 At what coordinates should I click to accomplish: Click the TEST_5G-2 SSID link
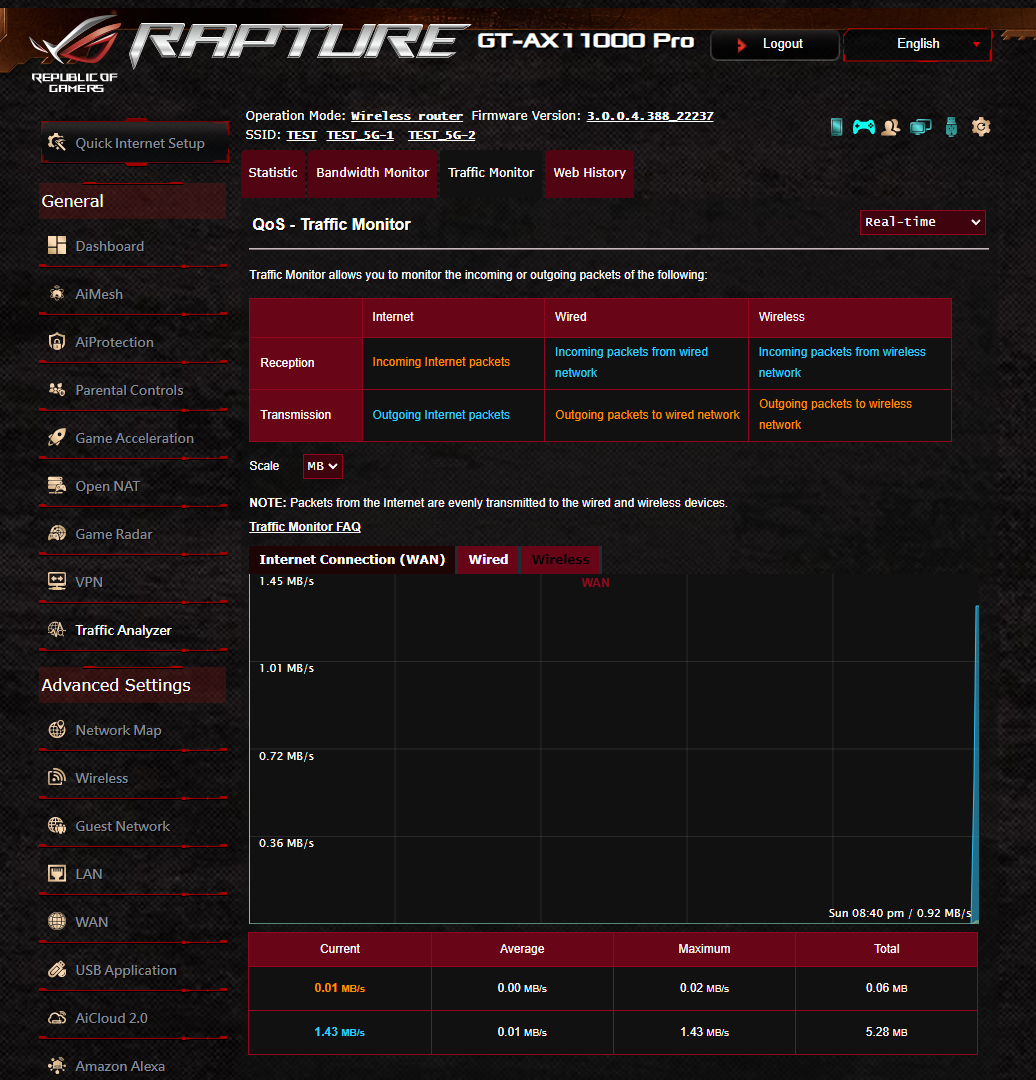pyautogui.click(x=442, y=135)
